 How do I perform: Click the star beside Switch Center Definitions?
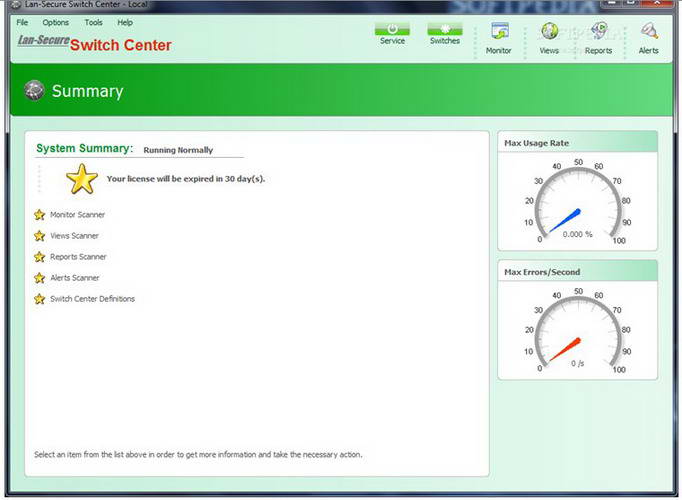(40, 299)
